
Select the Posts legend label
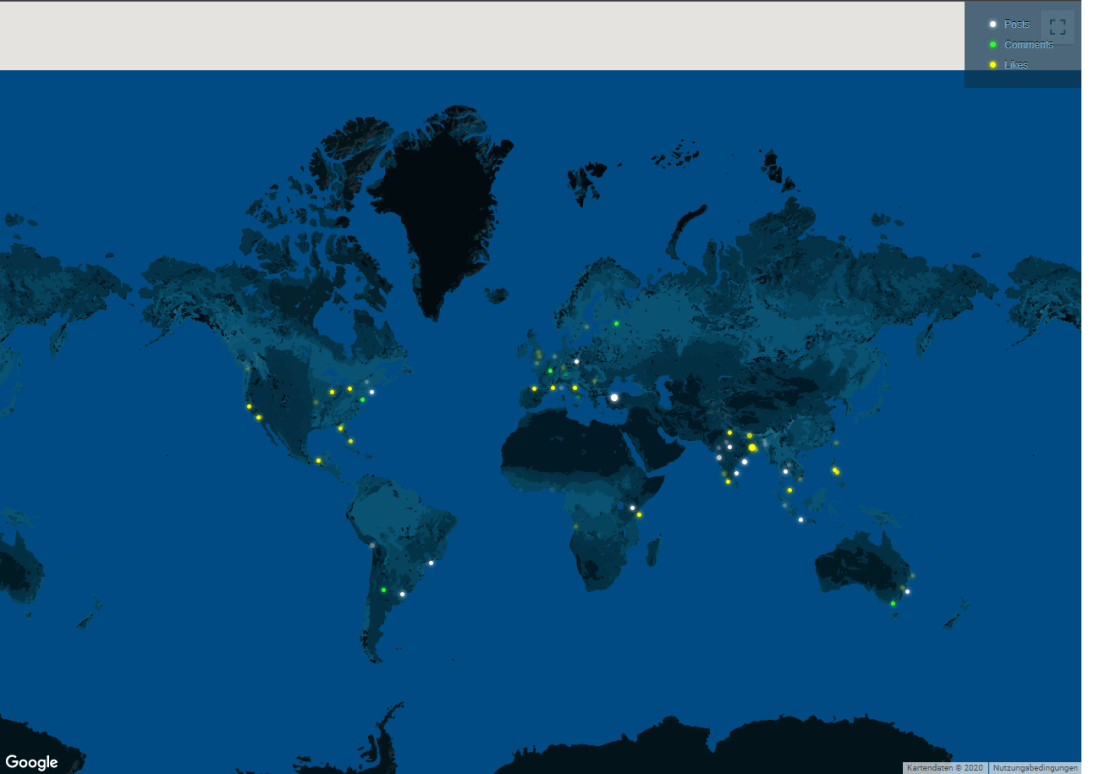click(x=1017, y=24)
